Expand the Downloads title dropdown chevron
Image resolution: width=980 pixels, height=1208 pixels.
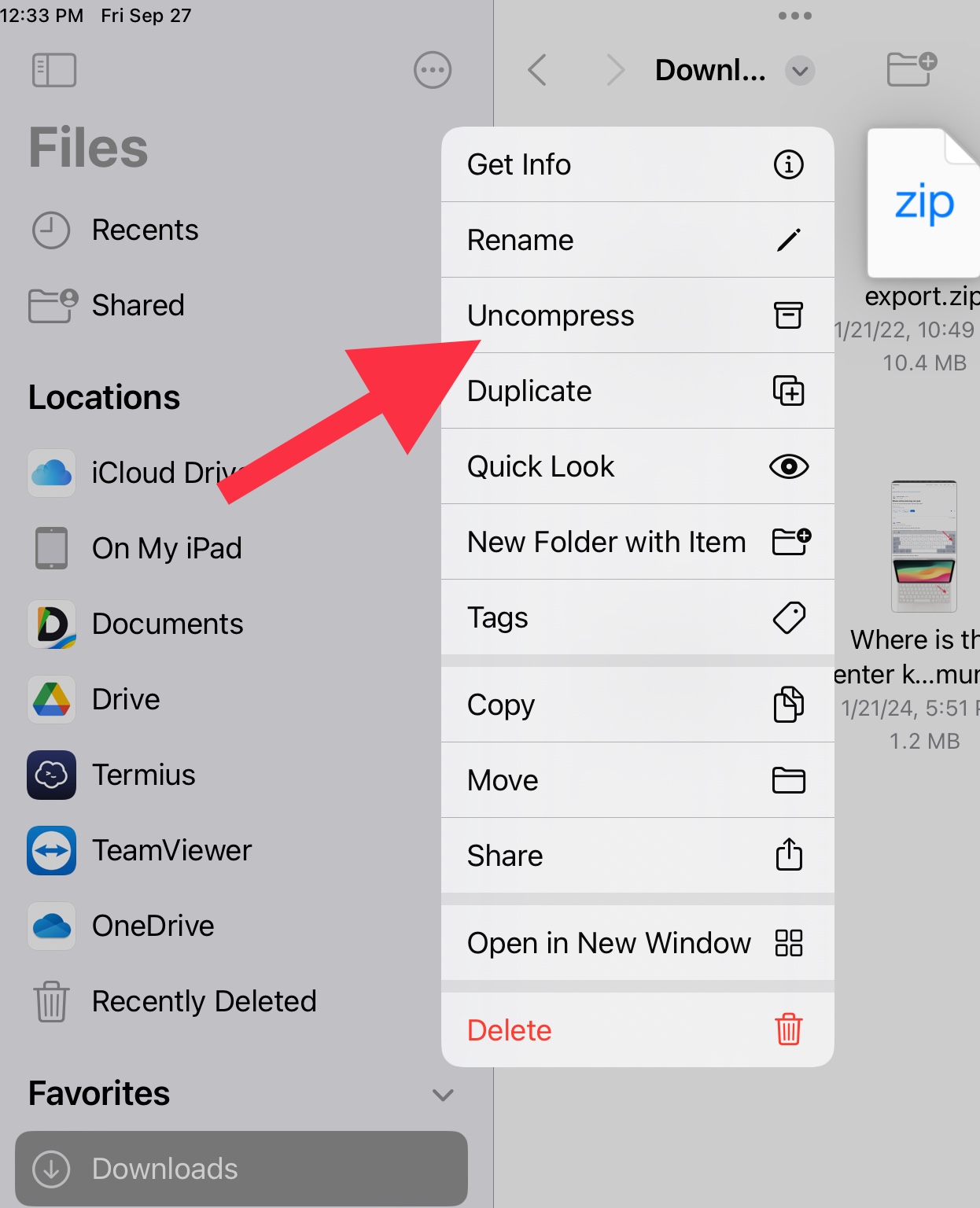coord(800,71)
